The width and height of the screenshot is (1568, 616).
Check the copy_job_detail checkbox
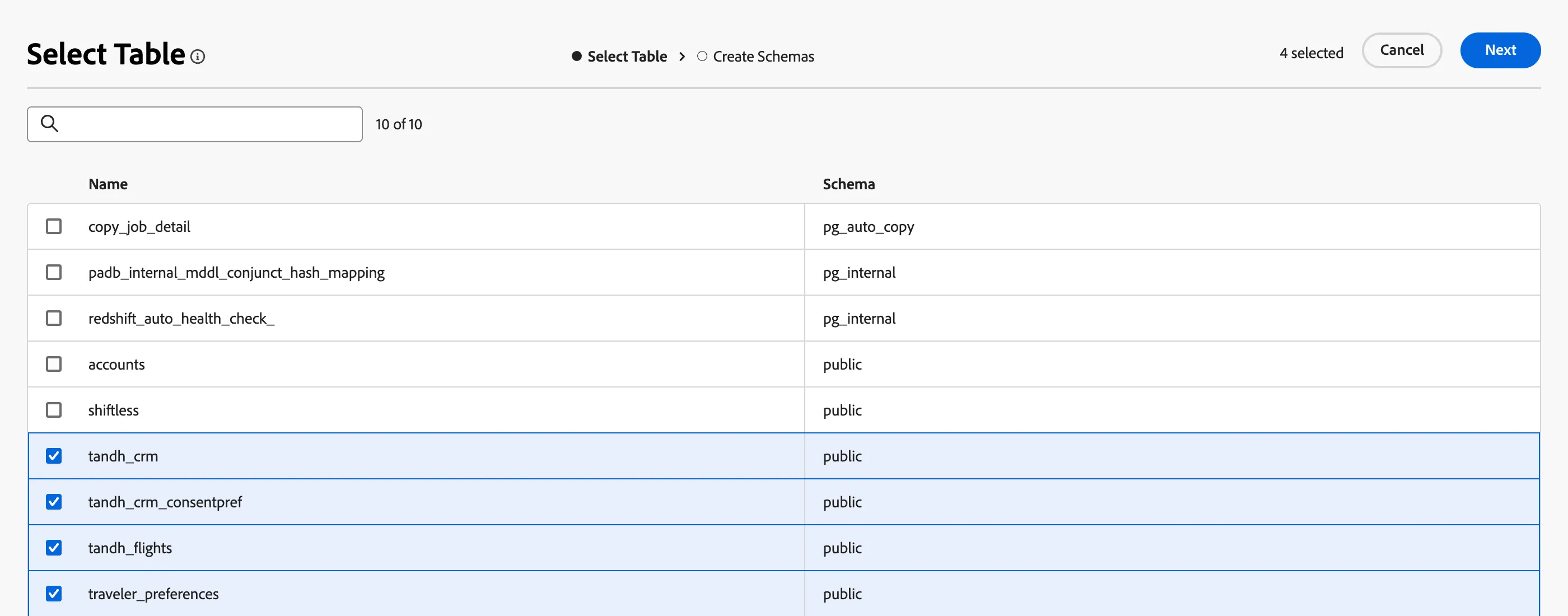pos(54,226)
